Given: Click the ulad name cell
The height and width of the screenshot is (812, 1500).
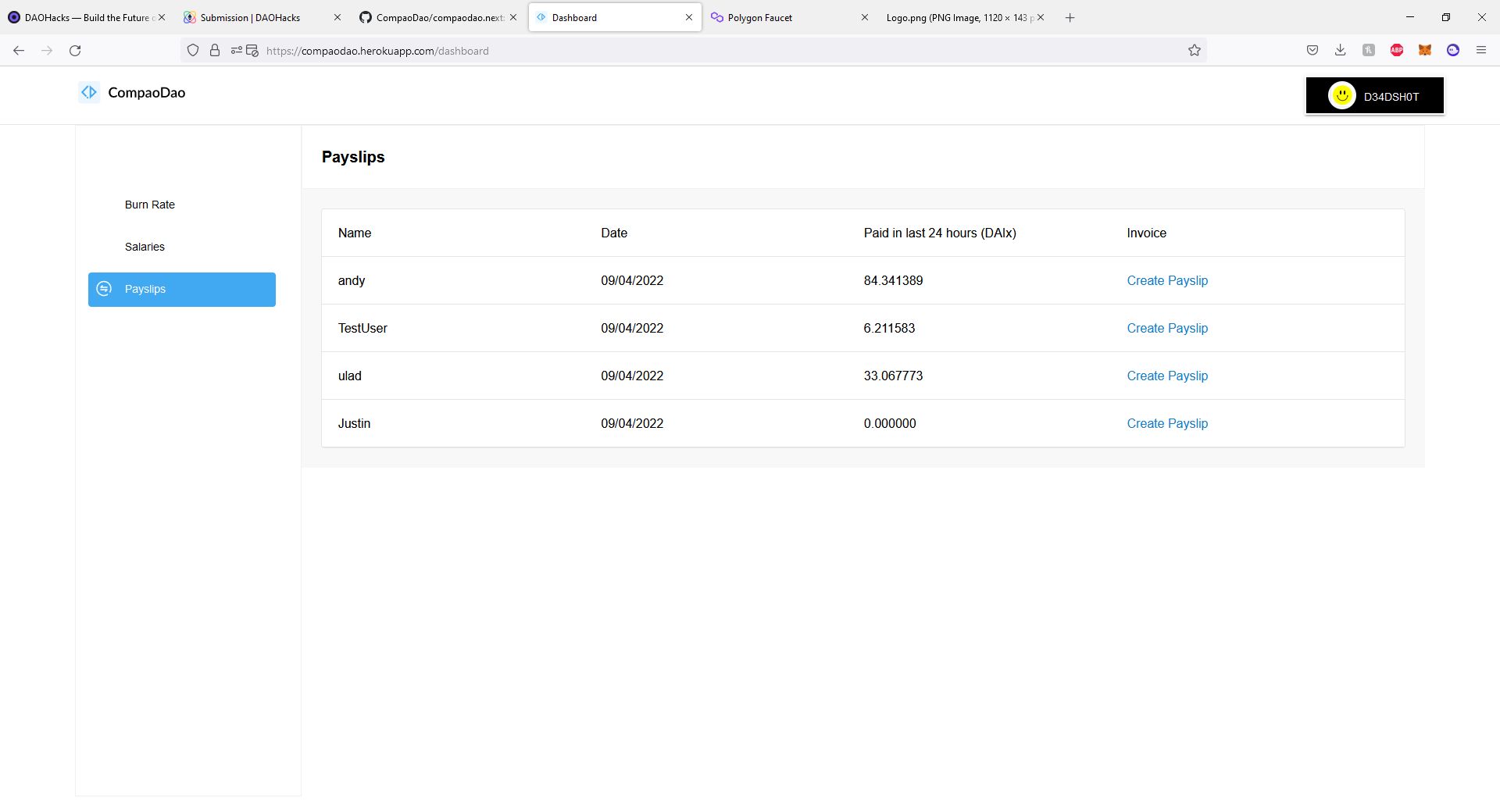Looking at the screenshot, I should [349, 376].
